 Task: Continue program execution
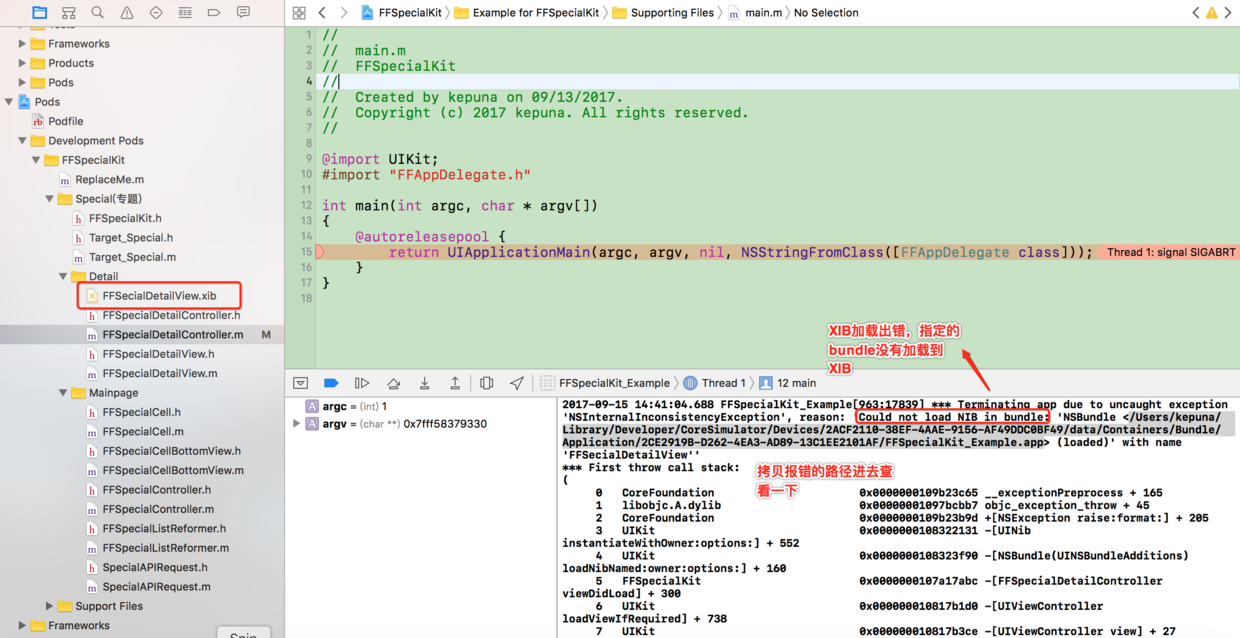tap(362, 383)
